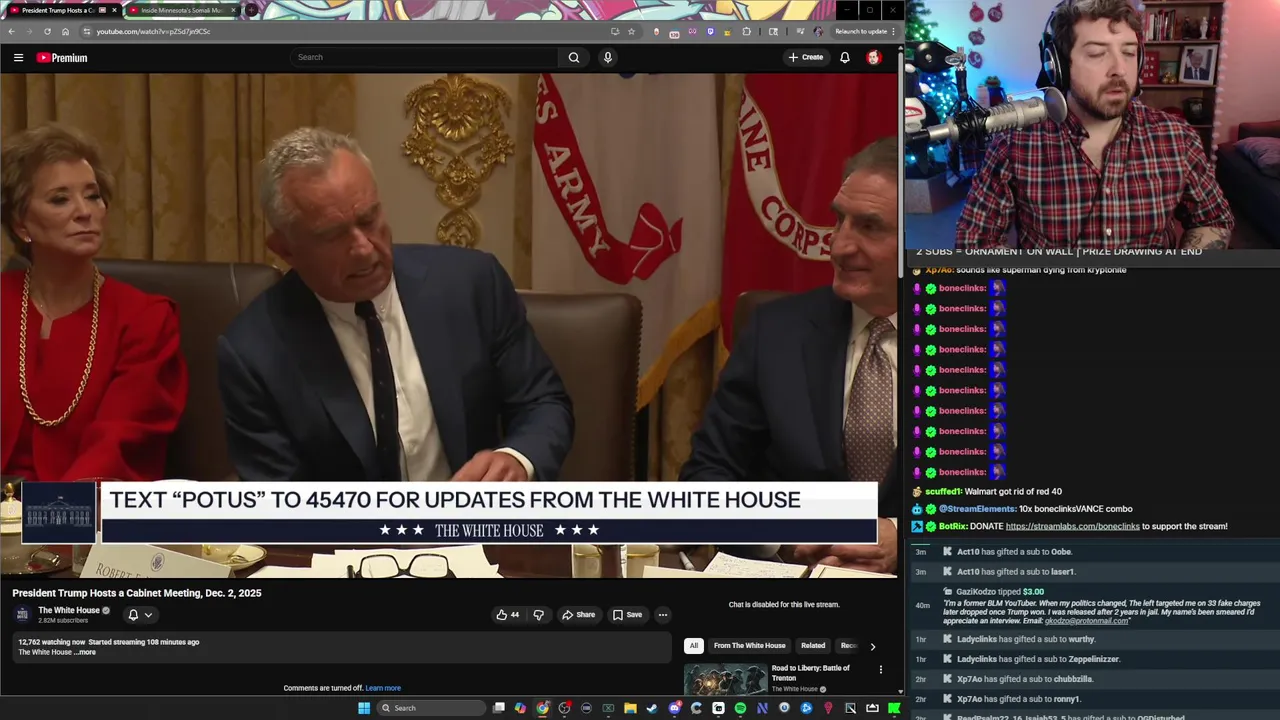Open The White House channel avatar
Screen dimensions: 1280x720
point(22,614)
